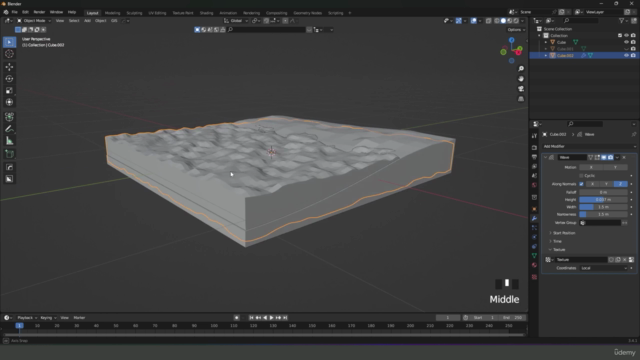640x360 pixels.
Task: Enable the Cyclic checkbox
Action: (x=581, y=176)
